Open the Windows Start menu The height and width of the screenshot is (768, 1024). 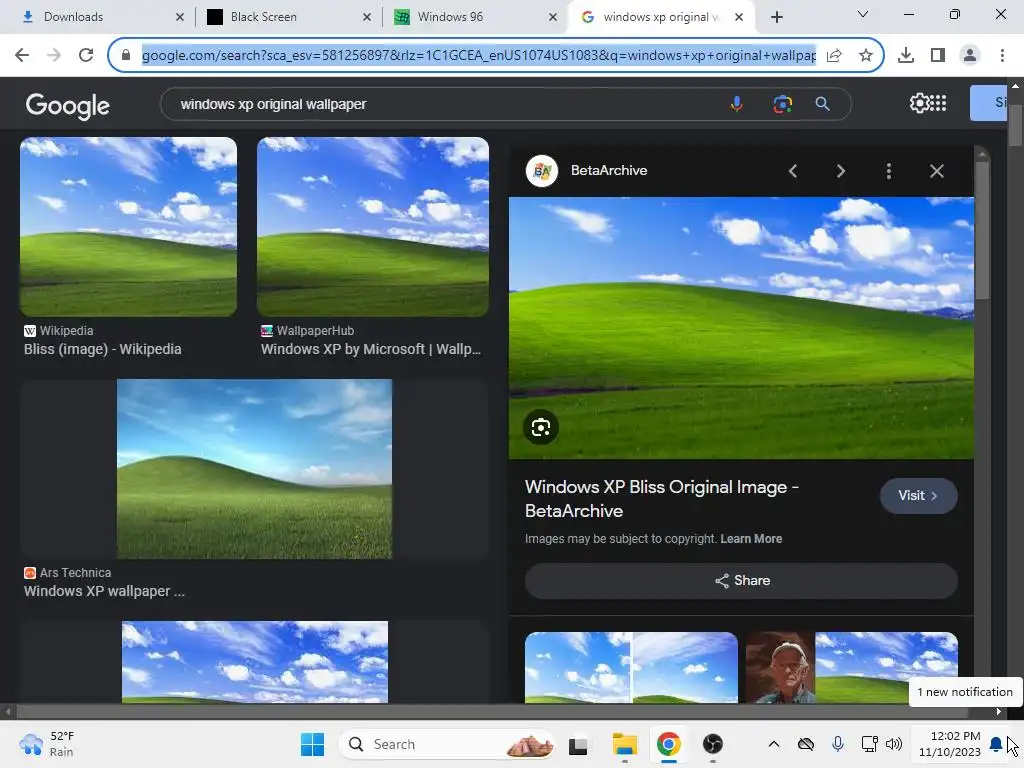tap(312, 744)
